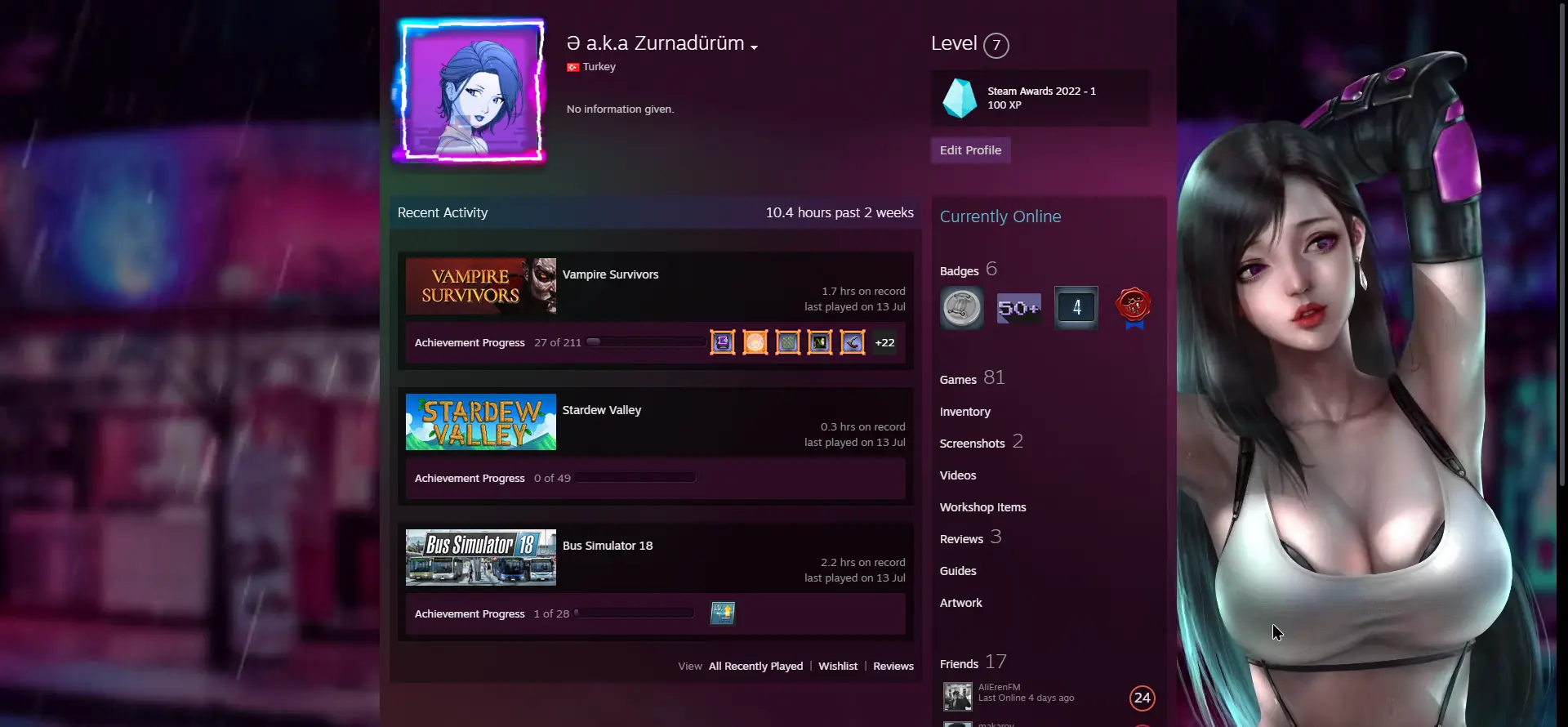Screen dimensions: 1568x727
Task: Open the Bus Simulator 18 title link
Action: pos(608,546)
